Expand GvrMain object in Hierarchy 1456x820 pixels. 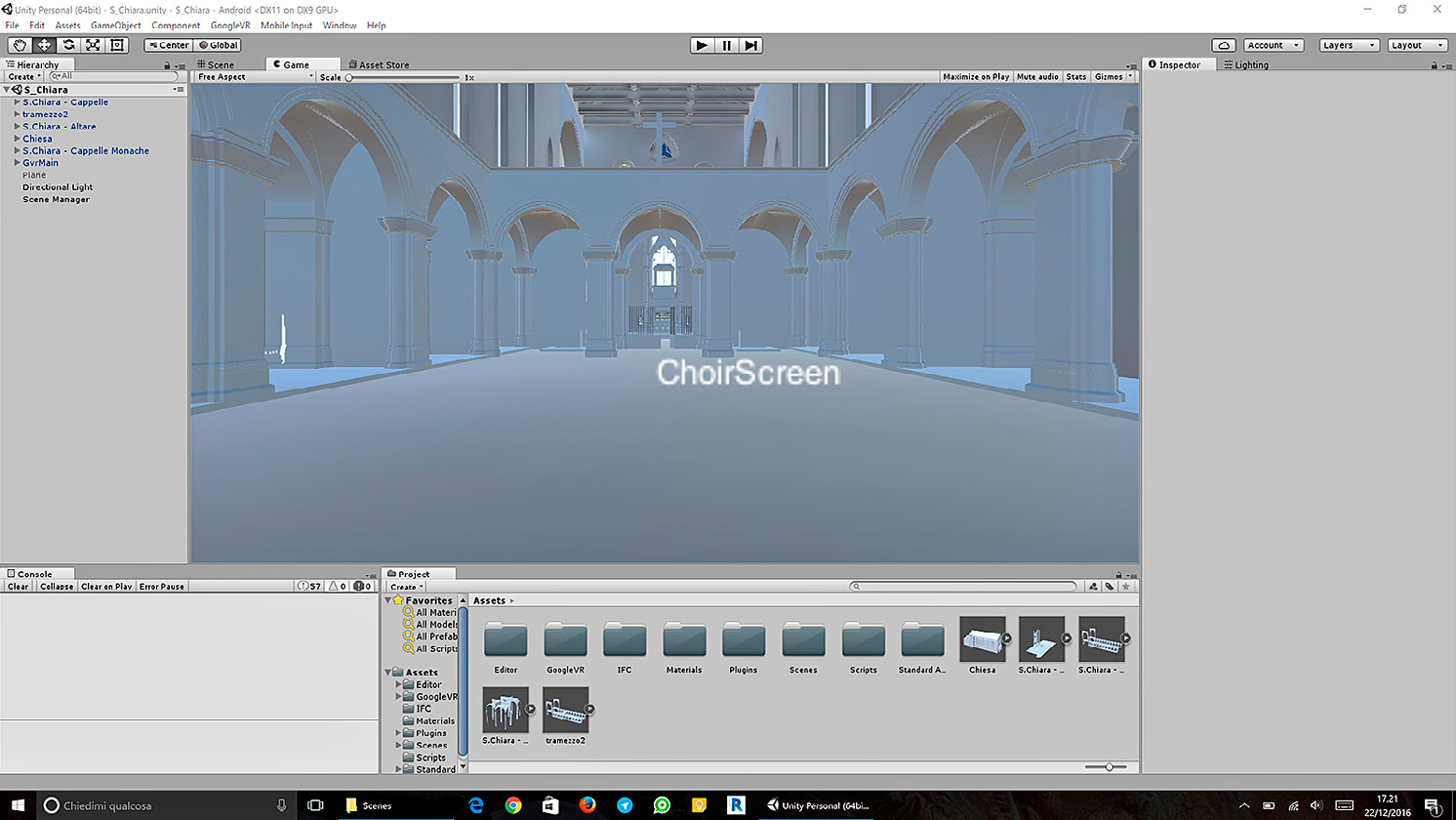[x=17, y=163]
